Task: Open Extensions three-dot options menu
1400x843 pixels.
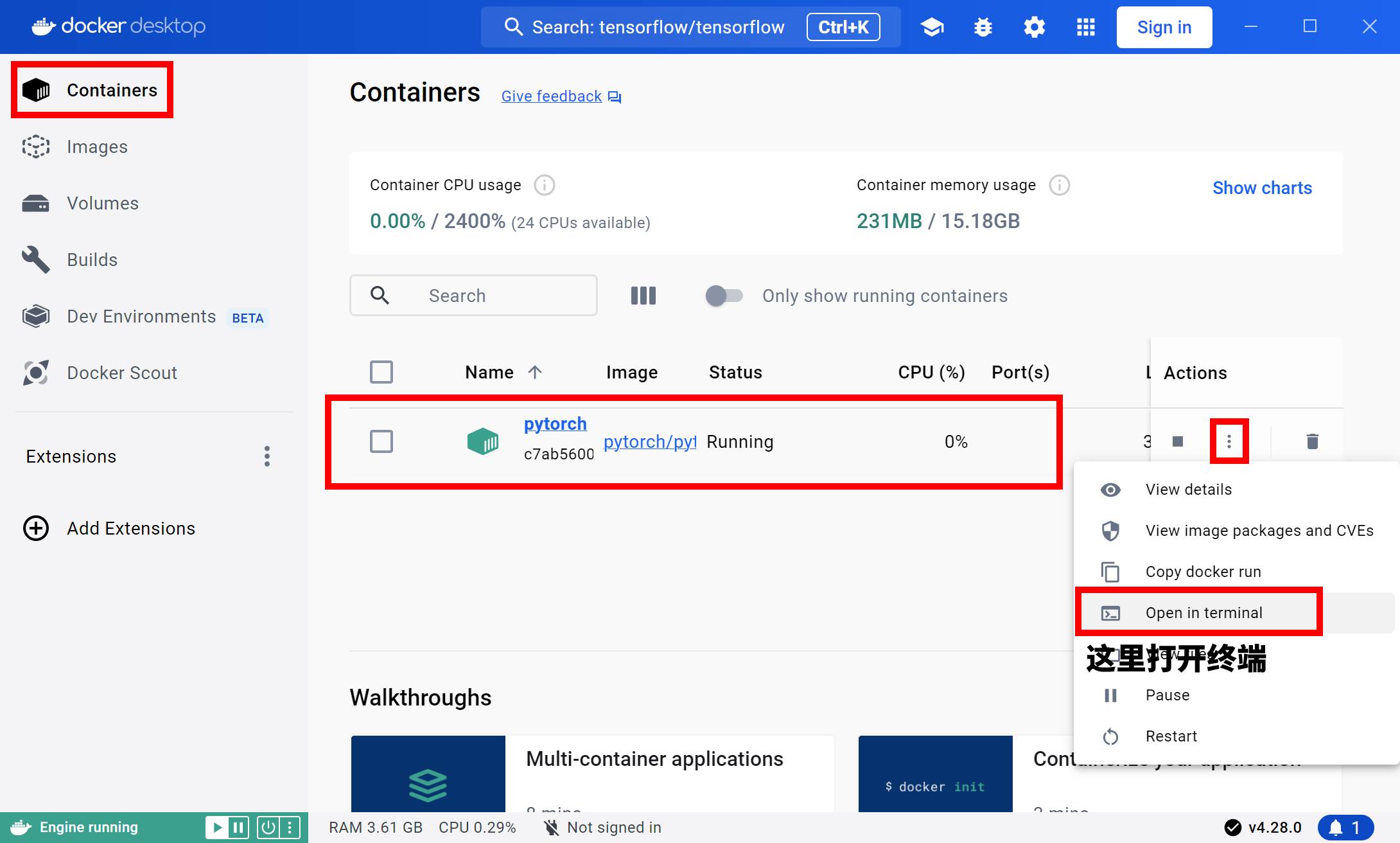Action: pyautogui.click(x=267, y=456)
